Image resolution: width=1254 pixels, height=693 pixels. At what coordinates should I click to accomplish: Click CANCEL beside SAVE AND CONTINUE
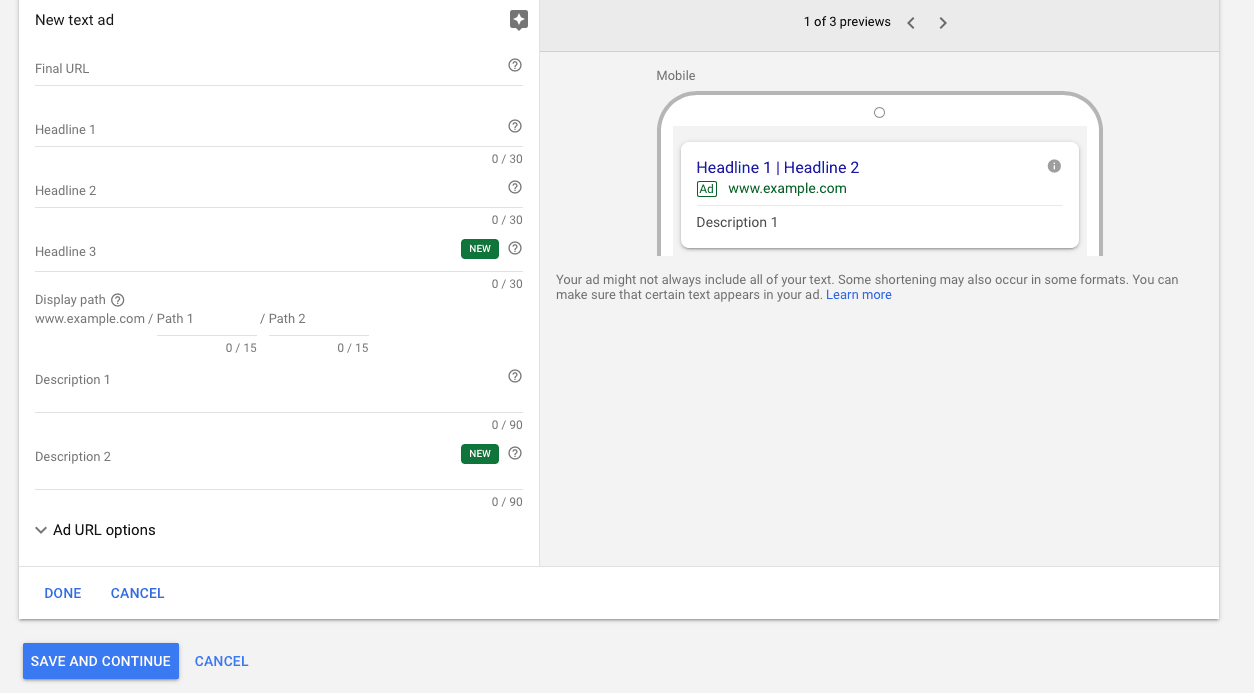click(x=222, y=661)
